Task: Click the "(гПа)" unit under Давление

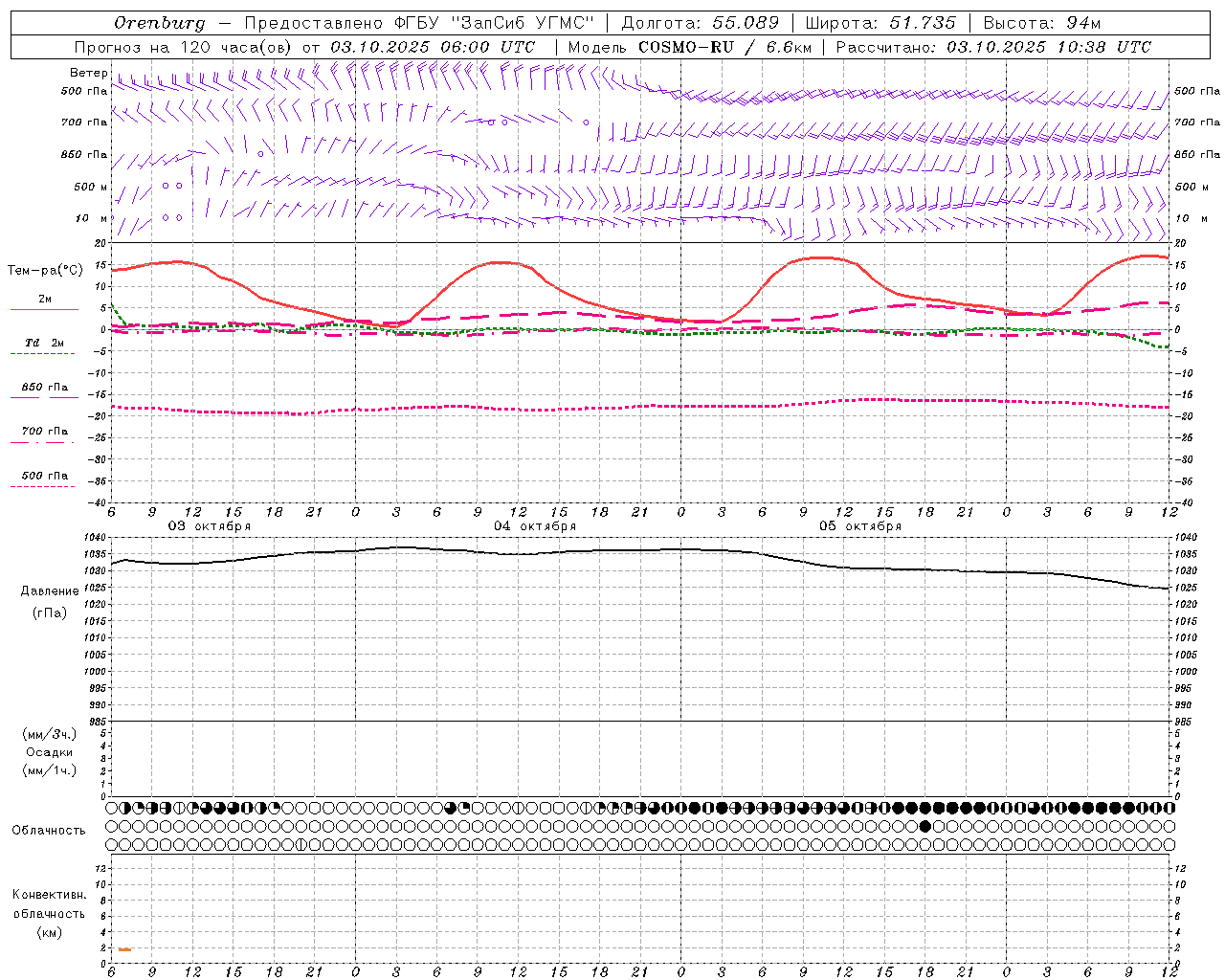Action: [x=50, y=613]
